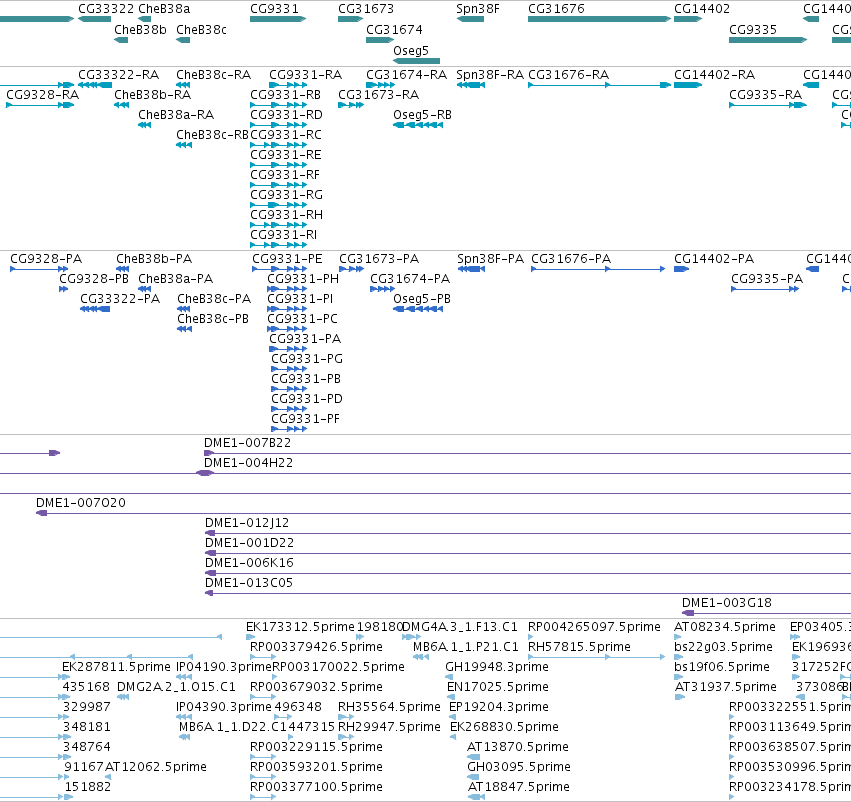
Task: Click the CG33322 gene label
Action: [106, 9]
